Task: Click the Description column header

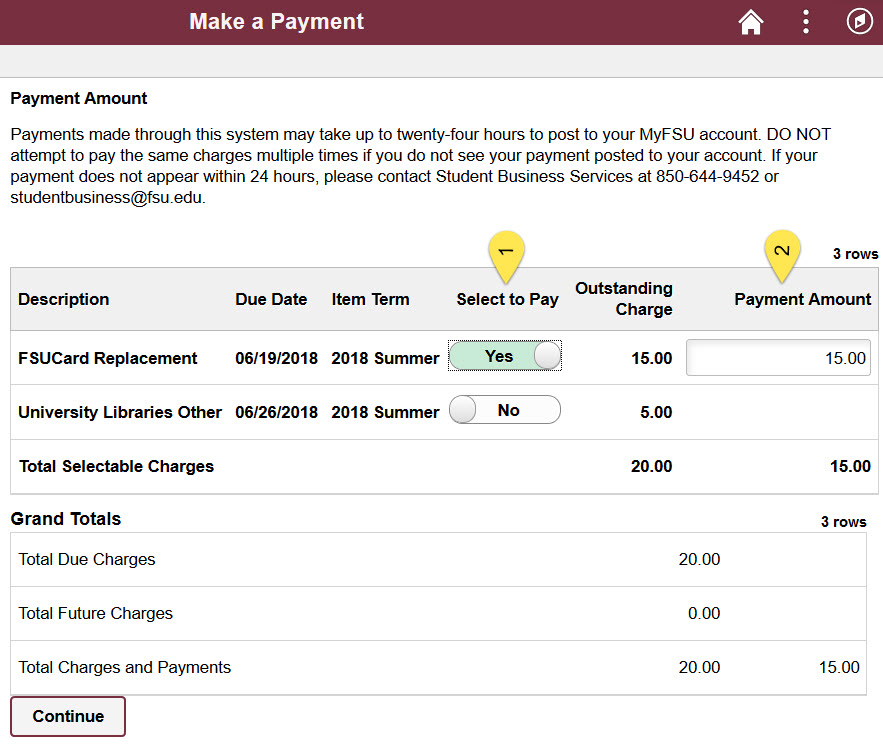Action: [x=64, y=299]
